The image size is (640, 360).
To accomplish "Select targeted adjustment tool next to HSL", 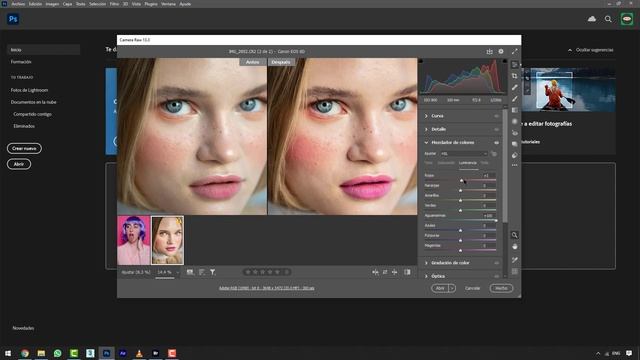I will point(494,154).
